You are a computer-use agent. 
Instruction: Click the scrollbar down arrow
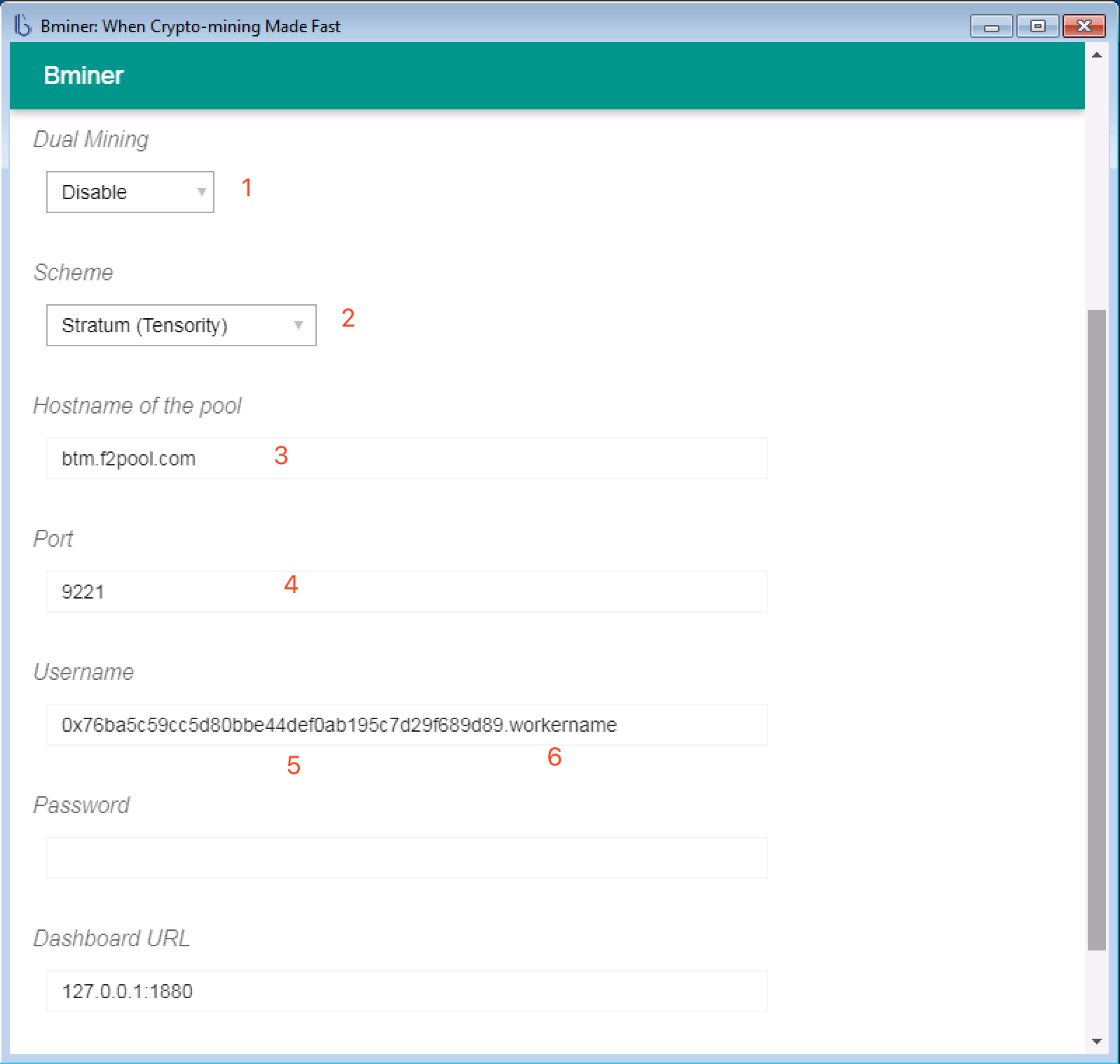click(1097, 1042)
